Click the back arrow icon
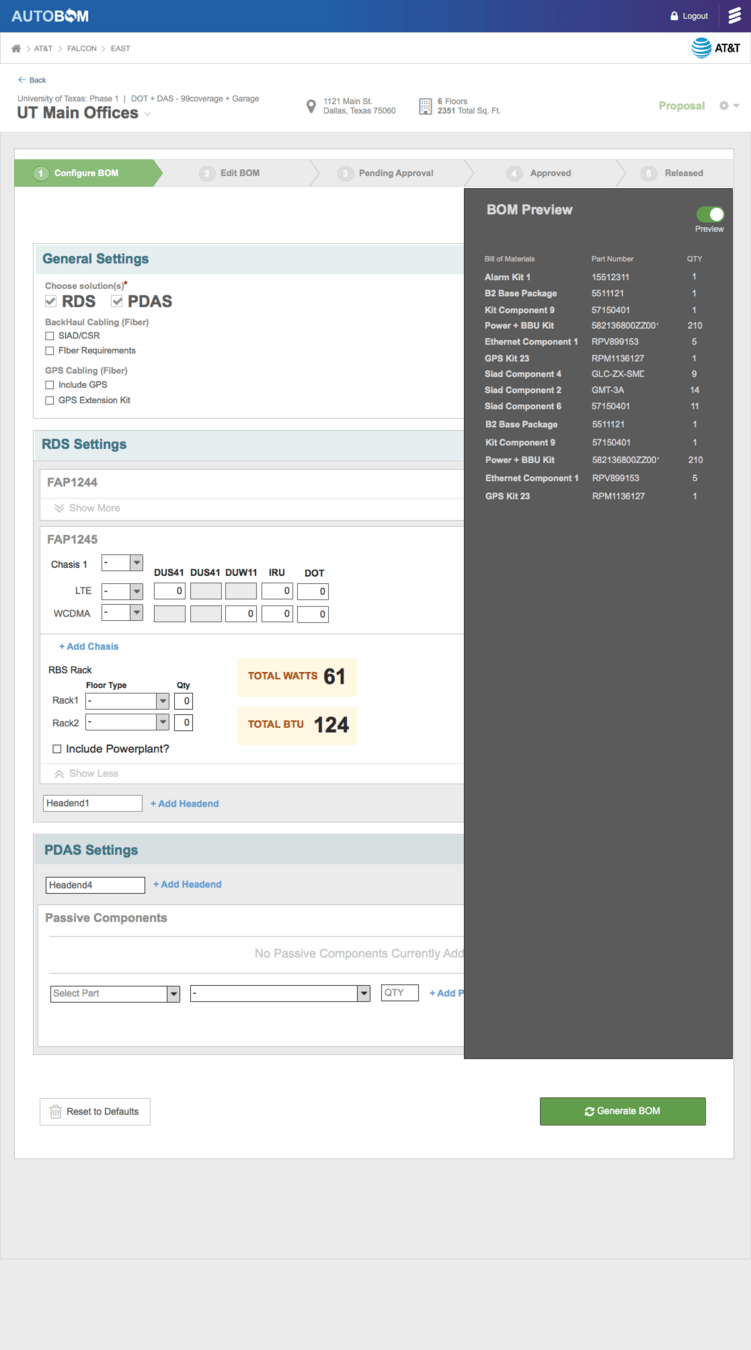Image resolution: width=751 pixels, height=1350 pixels. [21, 80]
